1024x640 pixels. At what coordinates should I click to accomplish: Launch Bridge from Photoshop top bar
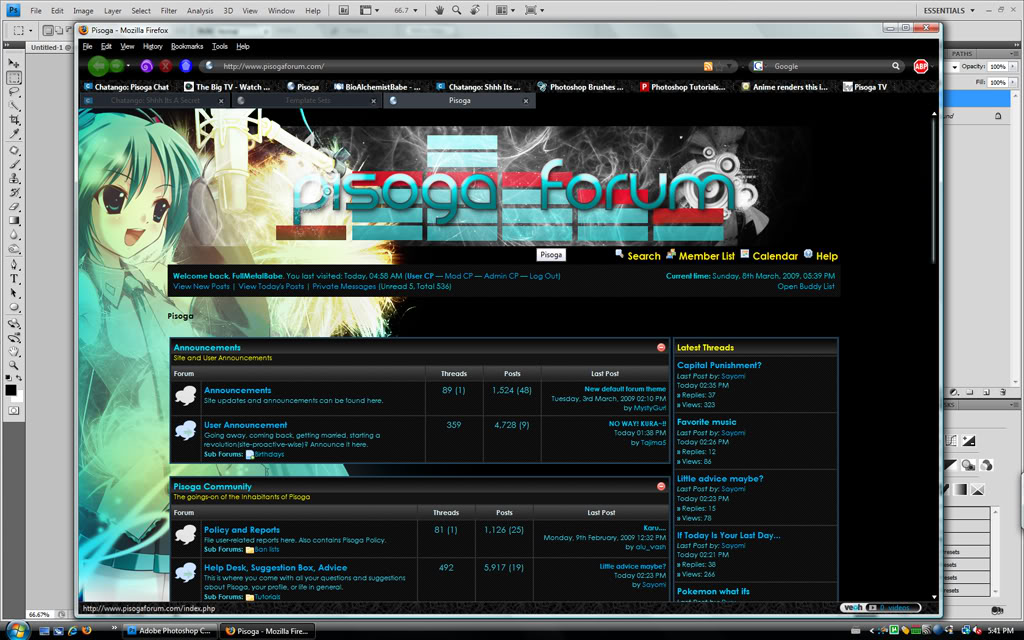click(344, 10)
